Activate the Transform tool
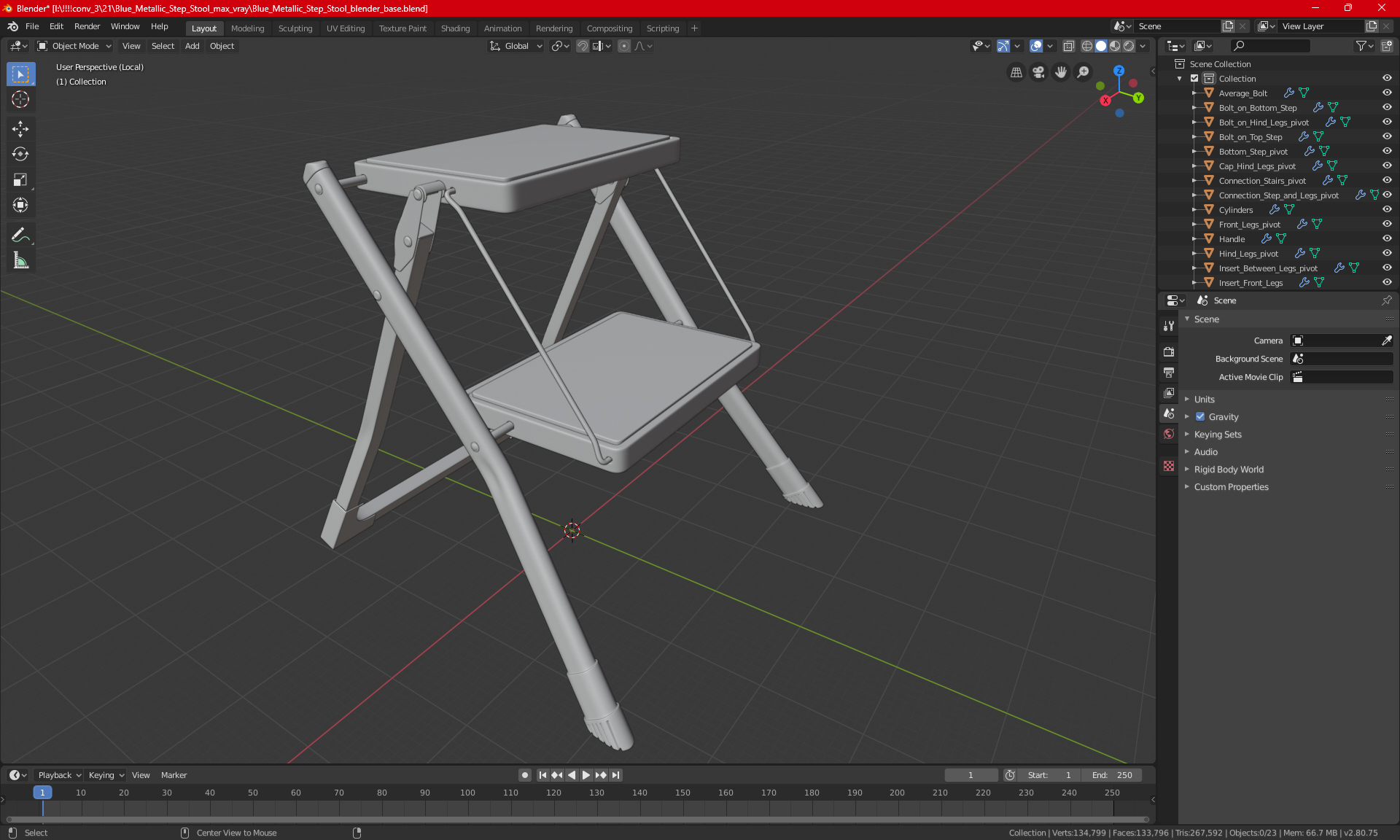This screenshot has width=1400, height=840. tap(20, 205)
